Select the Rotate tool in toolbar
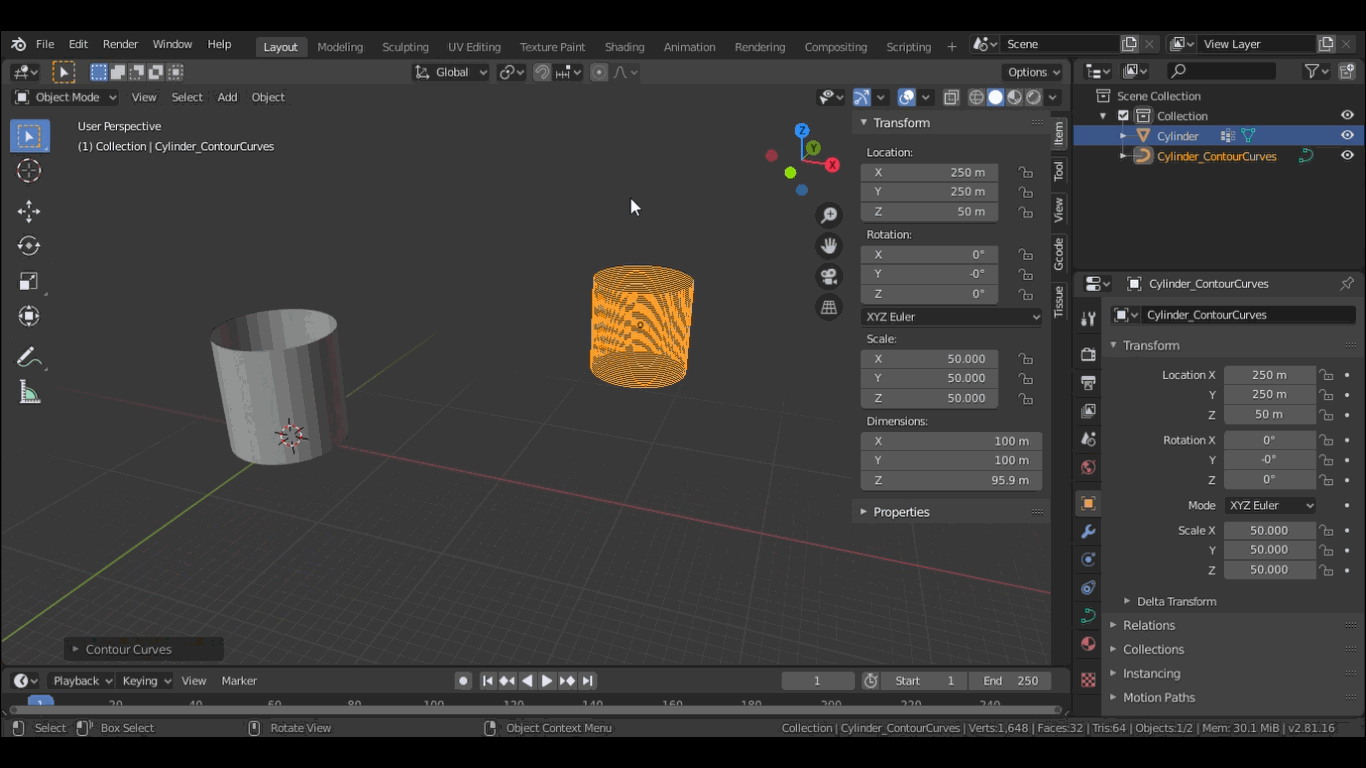The width and height of the screenshot is (1366, 768). tap(29, 246)
